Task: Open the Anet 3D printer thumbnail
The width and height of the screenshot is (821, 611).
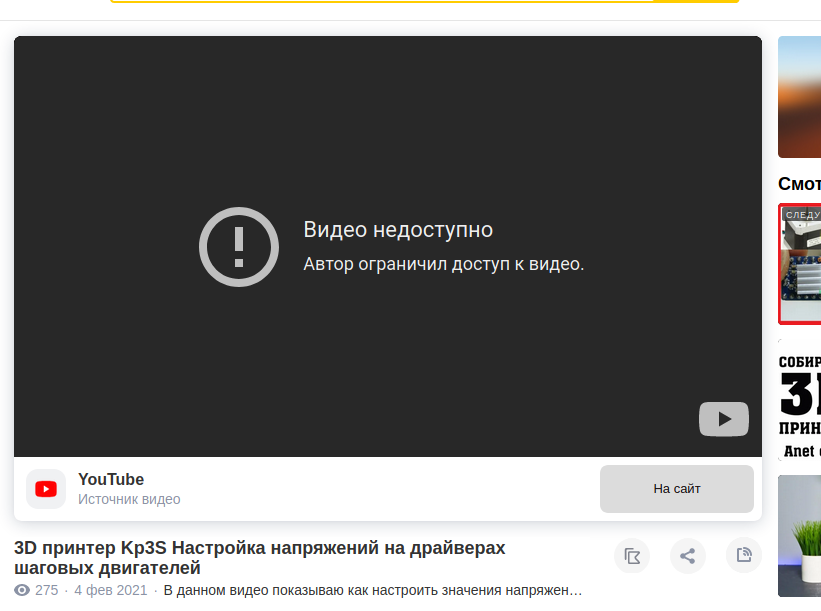Action: coord(800,400)
